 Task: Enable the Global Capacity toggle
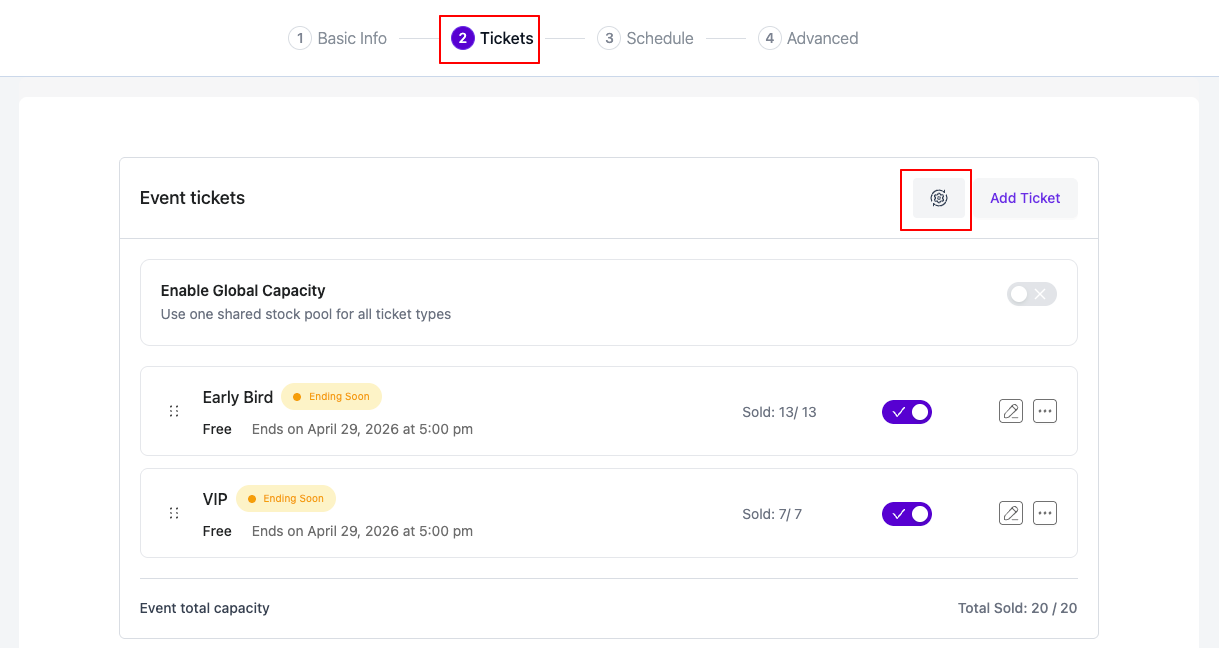click(x=1031, y=293)
